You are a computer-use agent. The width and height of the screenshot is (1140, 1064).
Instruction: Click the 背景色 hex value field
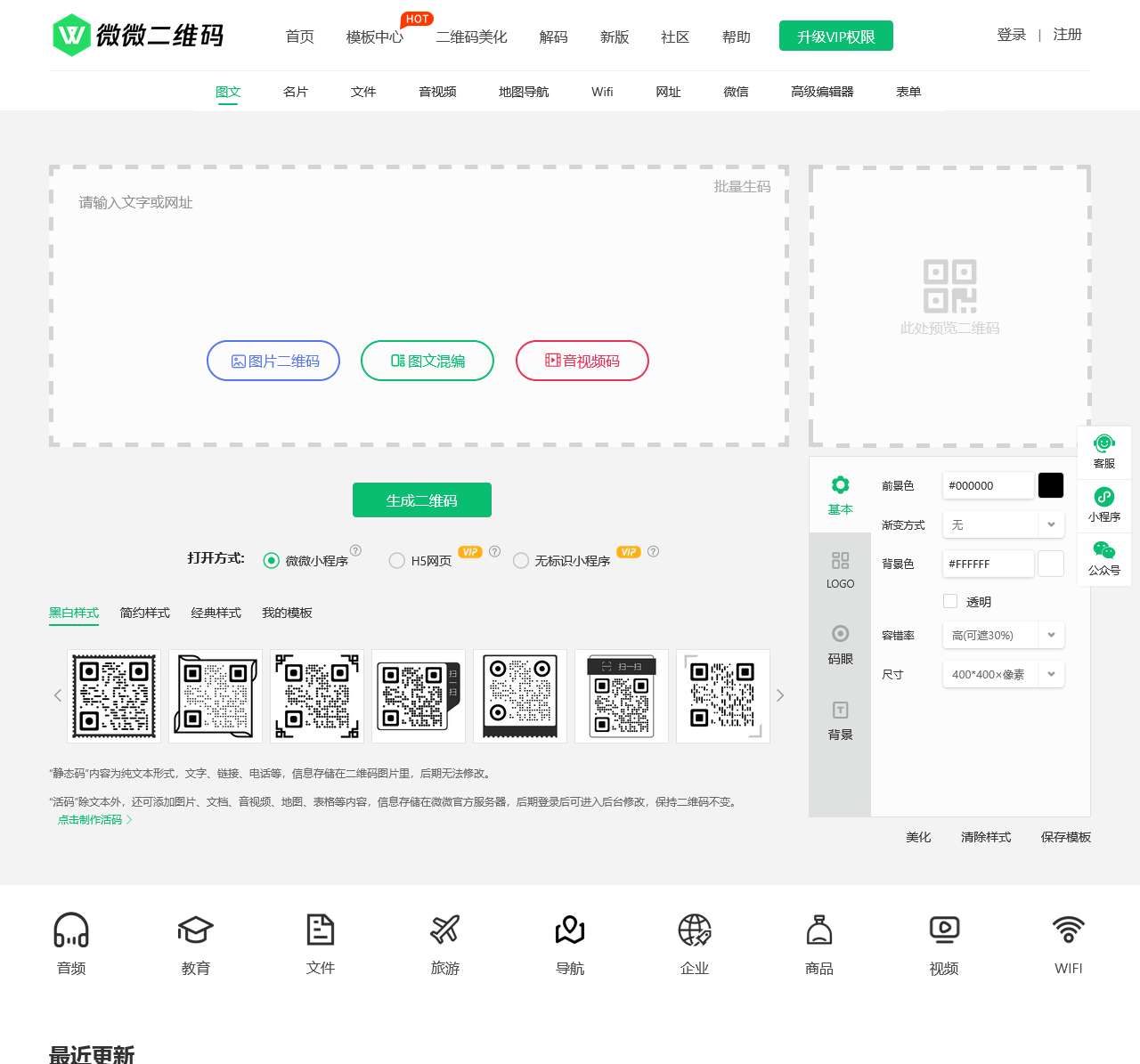(989, 564)
